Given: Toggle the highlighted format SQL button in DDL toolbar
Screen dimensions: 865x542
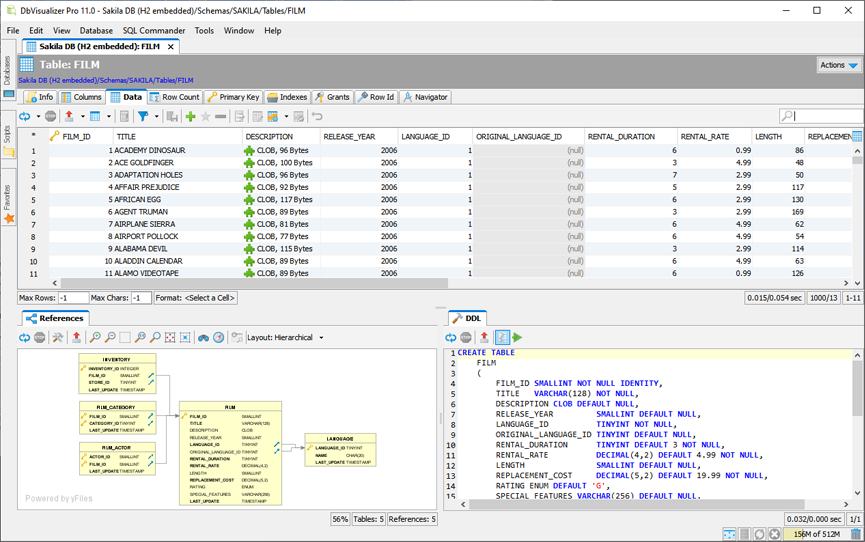Looking at the screenshot, I should pos(502,337).
